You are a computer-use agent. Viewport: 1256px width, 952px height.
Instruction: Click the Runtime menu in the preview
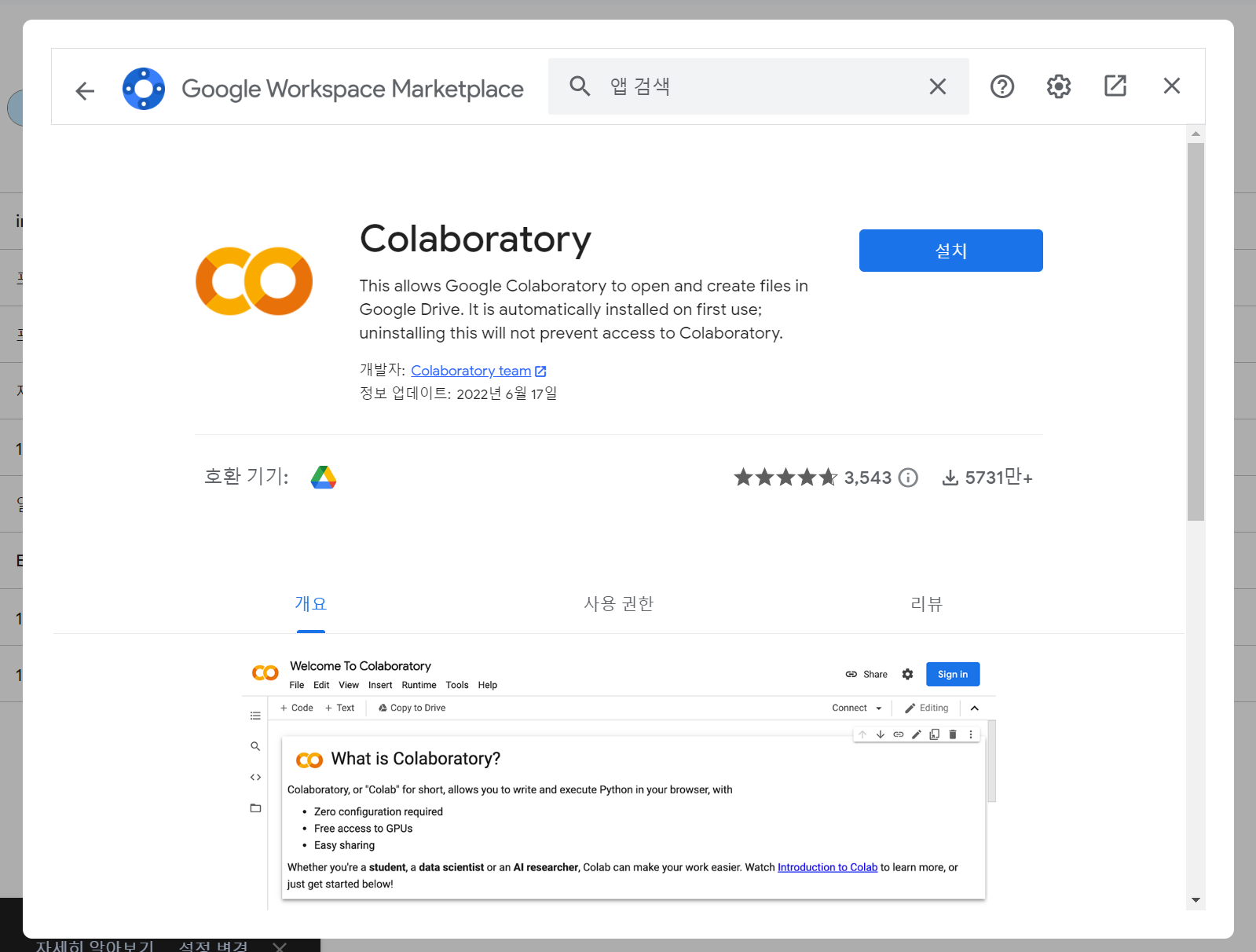(419, 685)
